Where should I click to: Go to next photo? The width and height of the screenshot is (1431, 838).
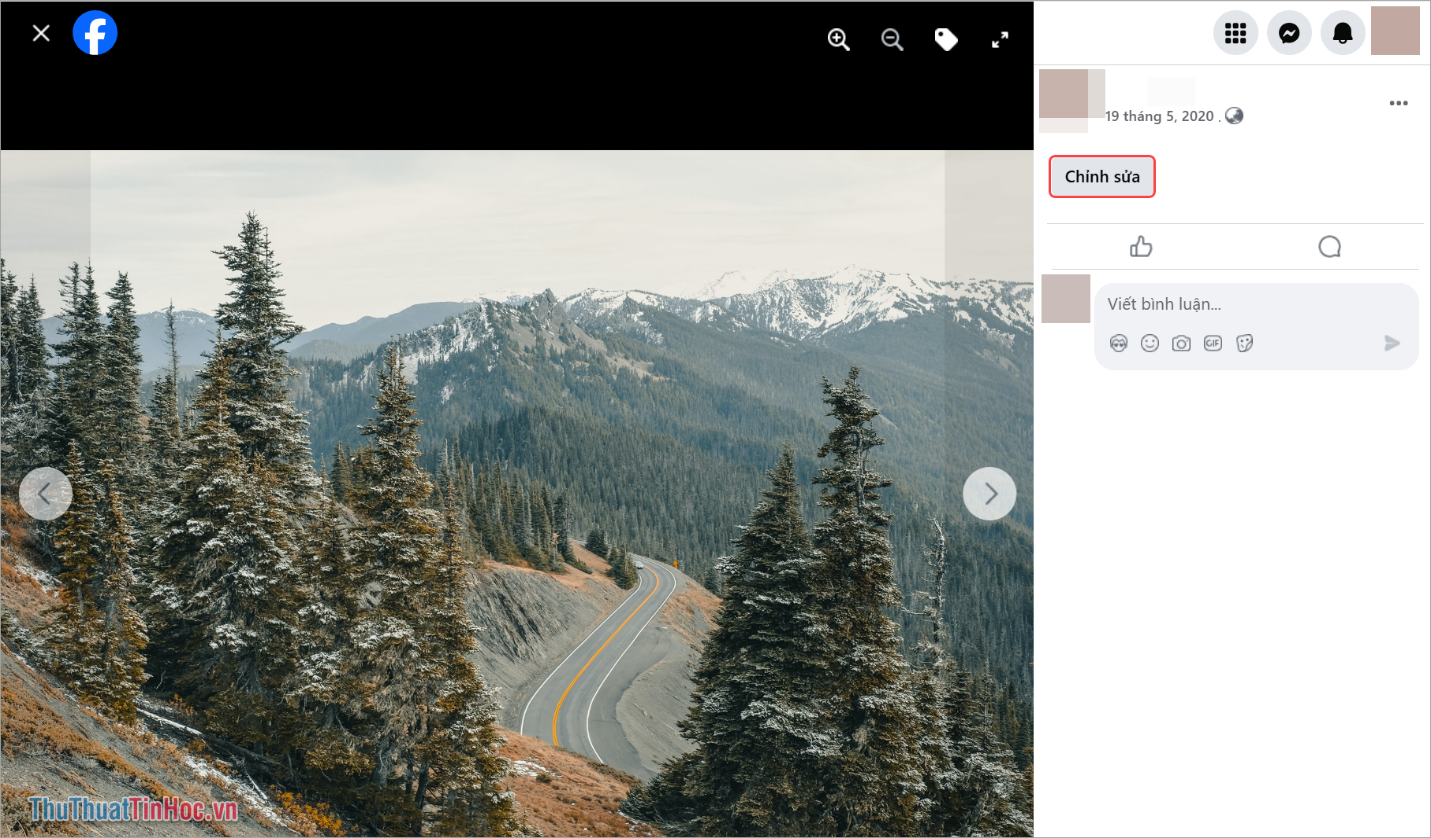point(989,493)
